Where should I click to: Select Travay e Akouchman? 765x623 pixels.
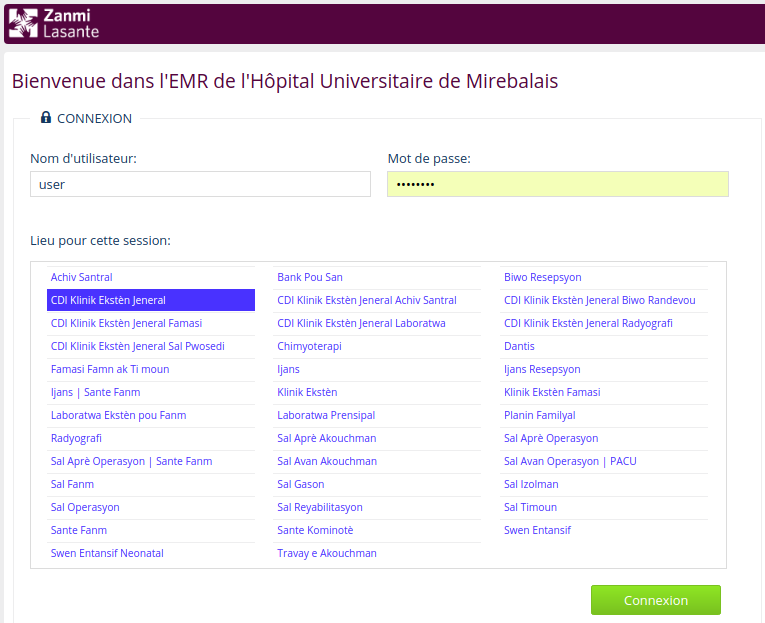377,553
